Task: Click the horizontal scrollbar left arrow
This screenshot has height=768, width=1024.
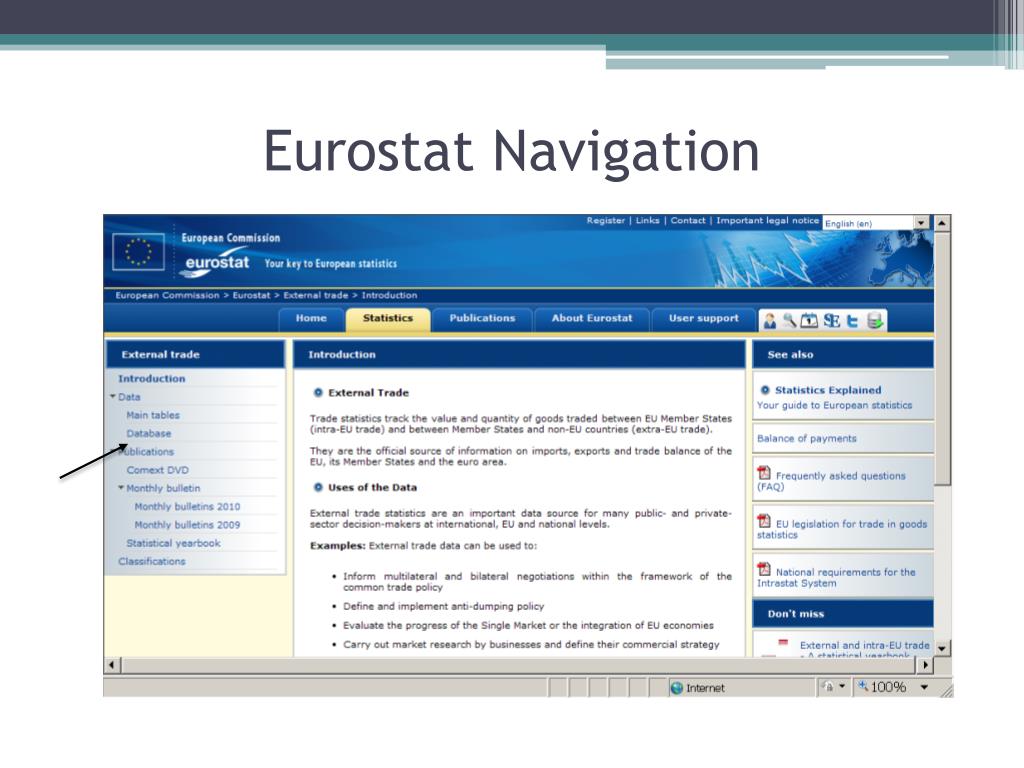Action: pos(112,665)
